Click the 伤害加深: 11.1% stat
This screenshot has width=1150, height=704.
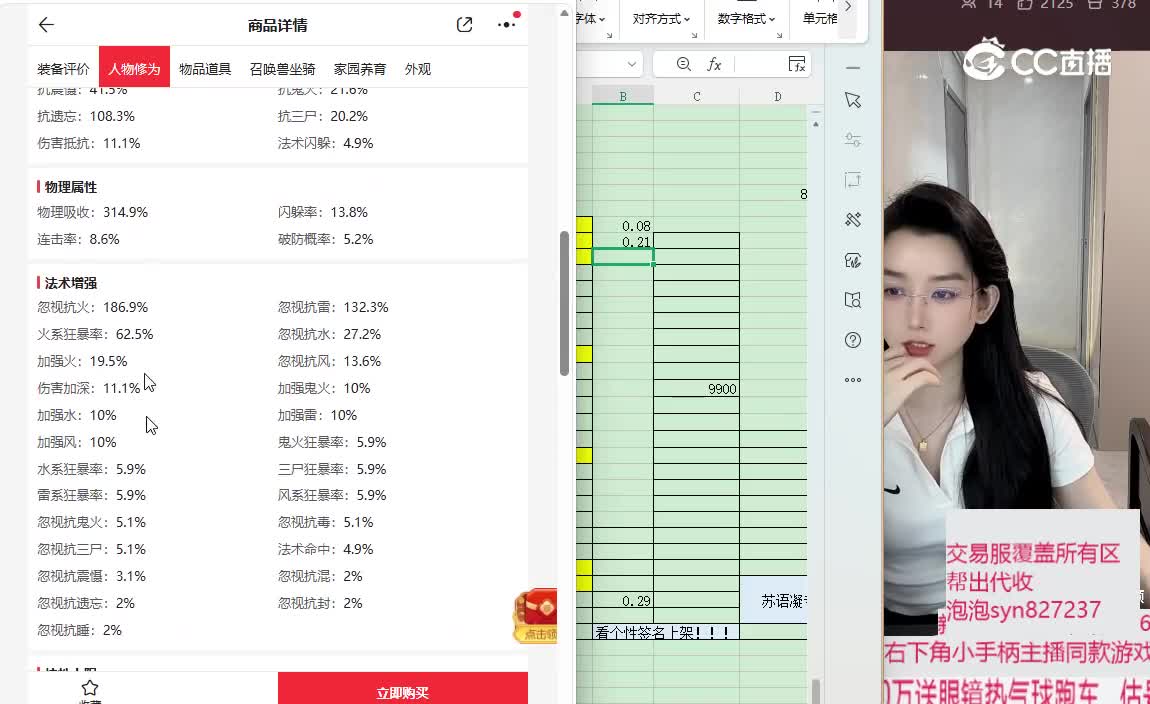tap(89, 388)
